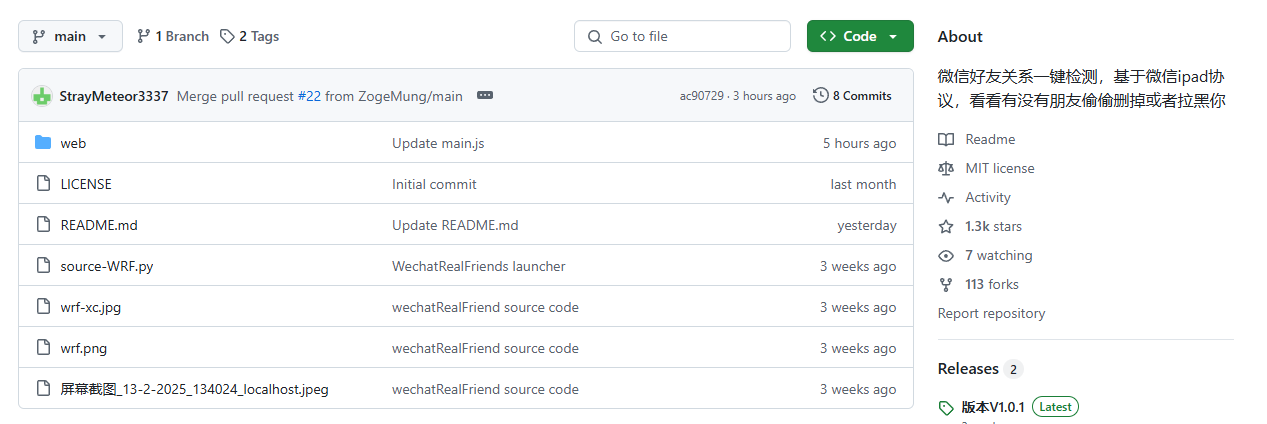
Task: Click the magnifier icon in file search
Action: (595, 36)
